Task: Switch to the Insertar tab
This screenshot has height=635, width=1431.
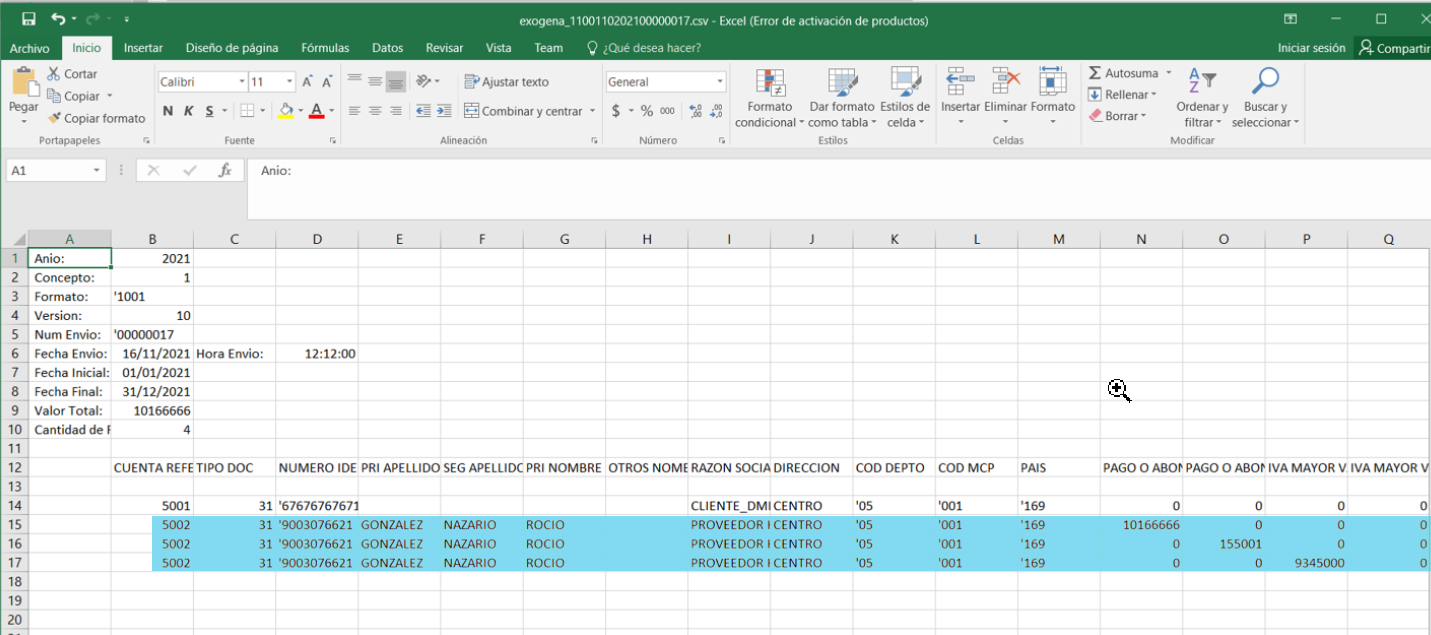Action: [143, 48]
